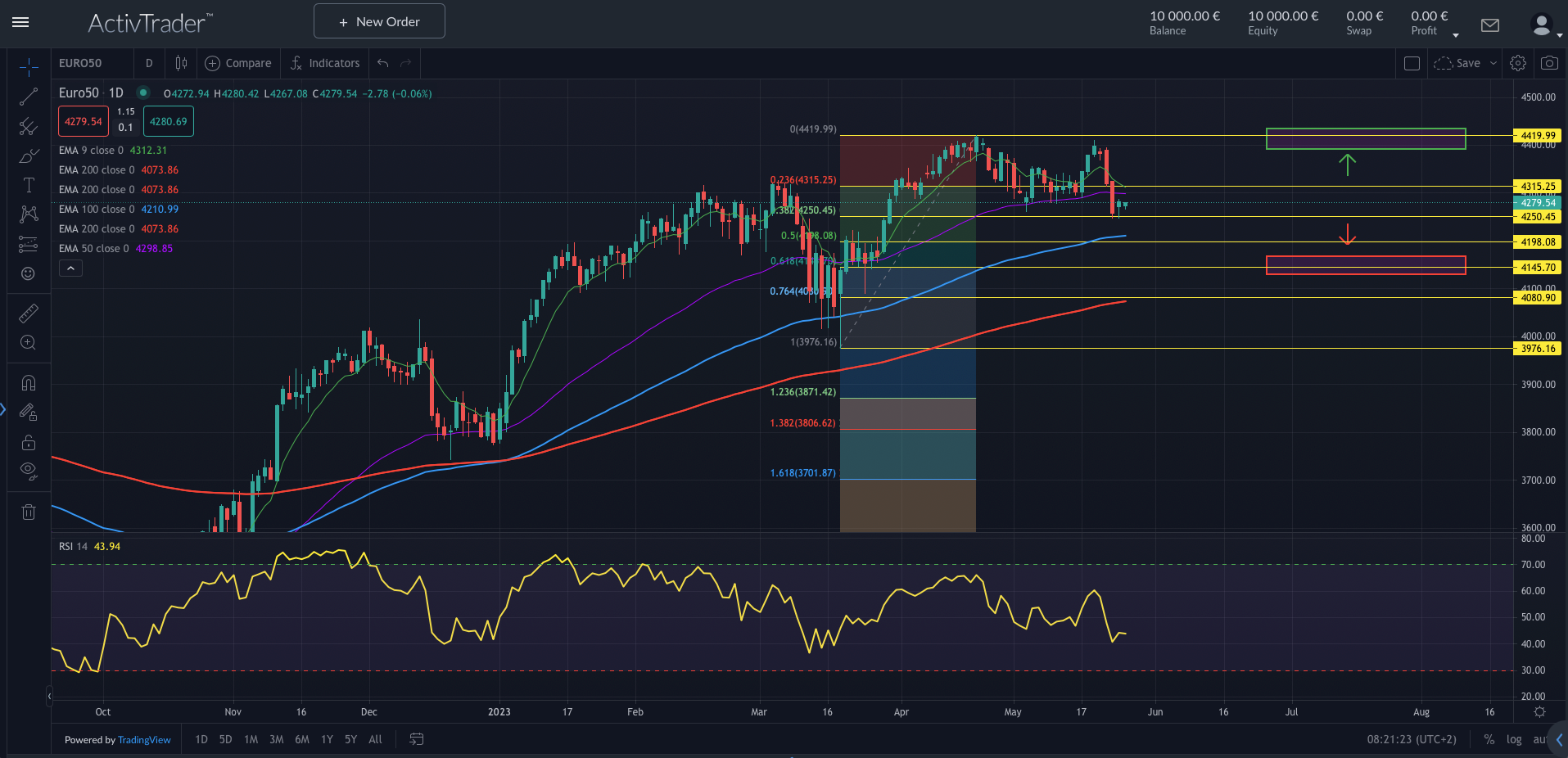Toggle drawing lock on the sidebar
1568x758 pixels.
tap(28, 442)
